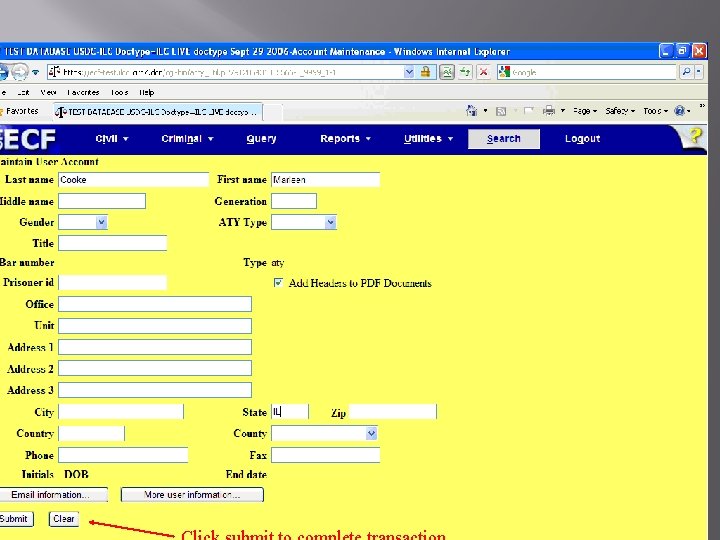The image size is (720, 540).
Task: Open the Criminal menu
Action: click(x=187, y=139)
